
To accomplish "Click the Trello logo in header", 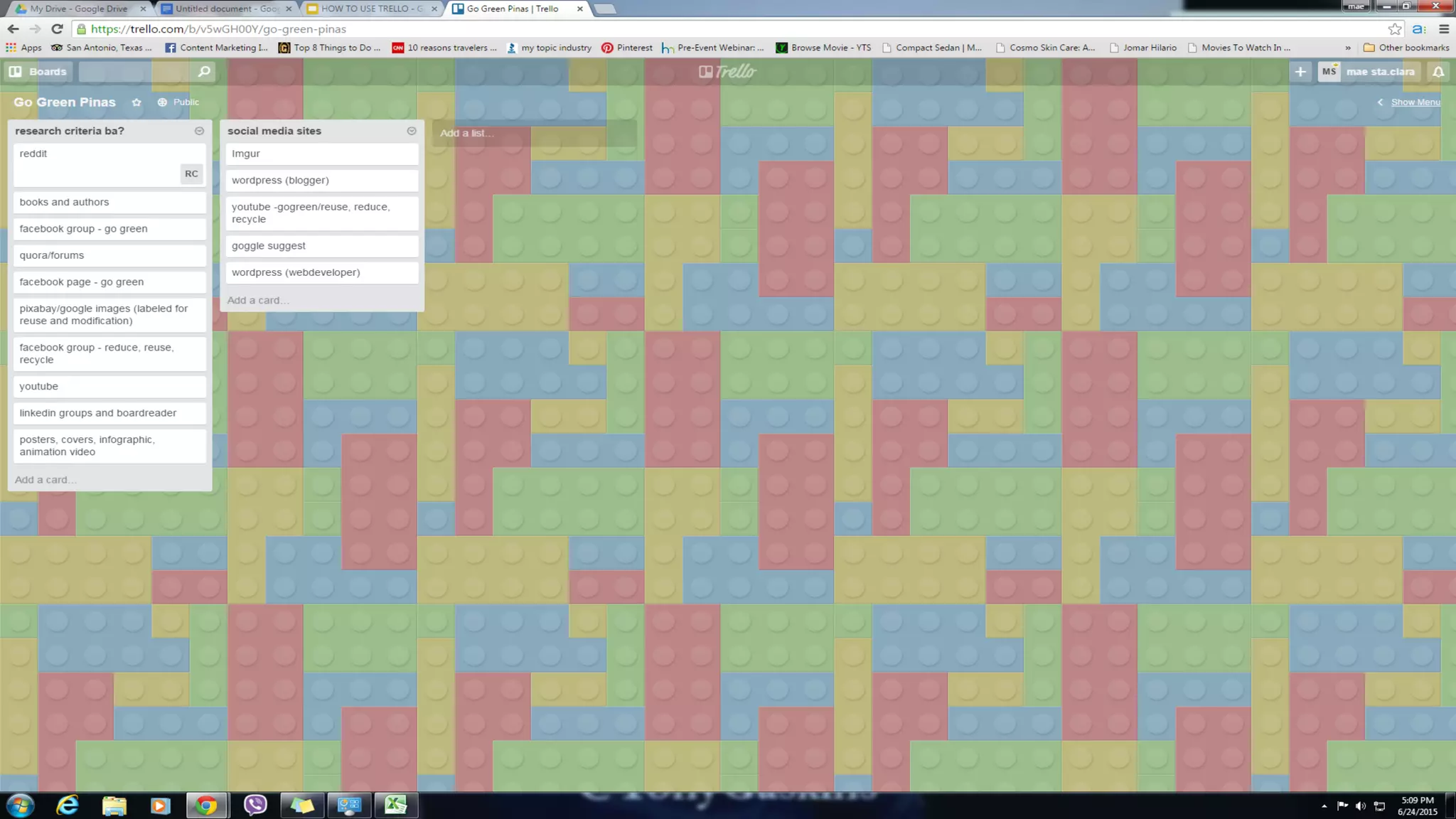I will coord(727,71).
